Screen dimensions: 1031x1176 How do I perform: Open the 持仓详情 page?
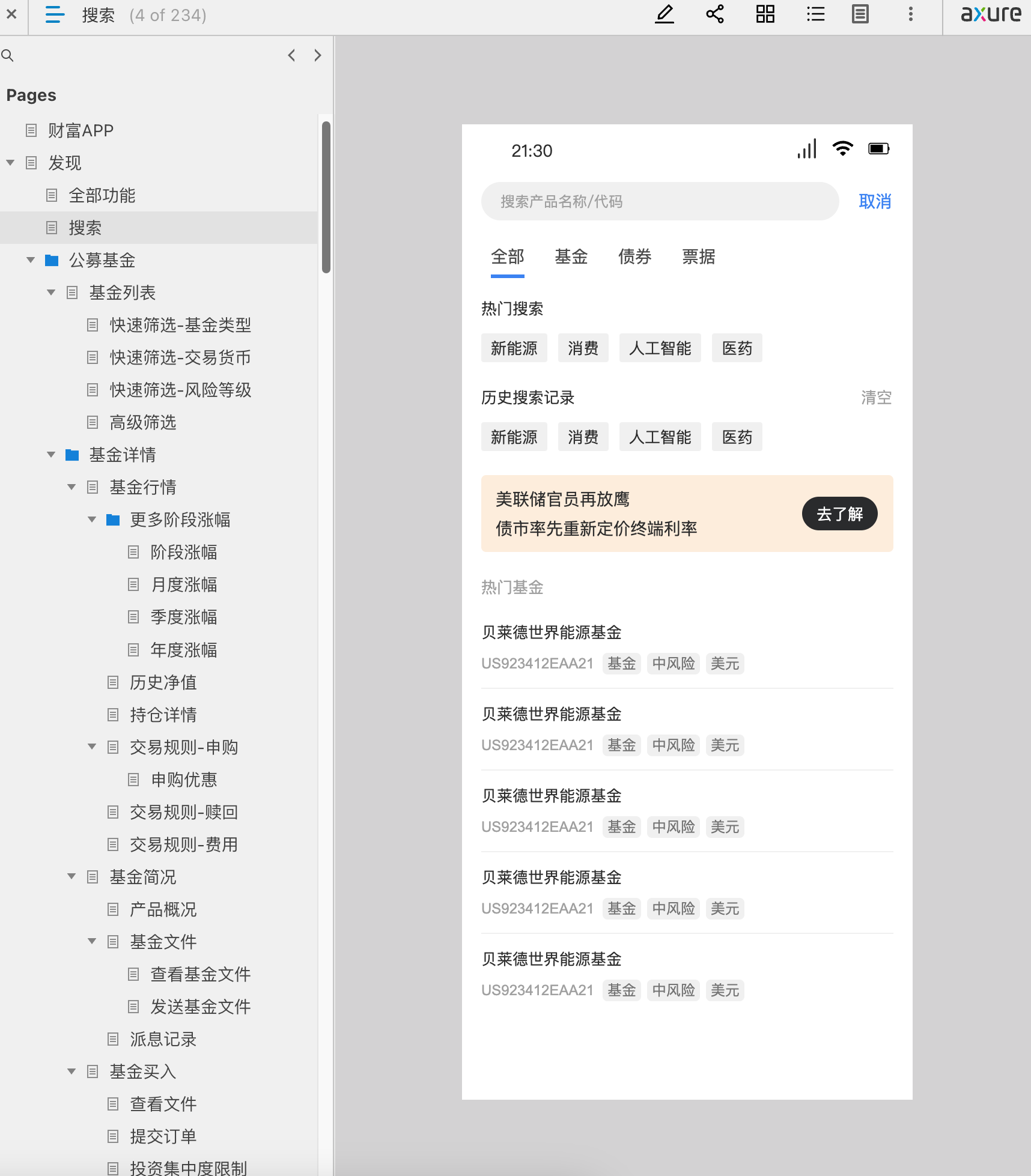[163, 714]
